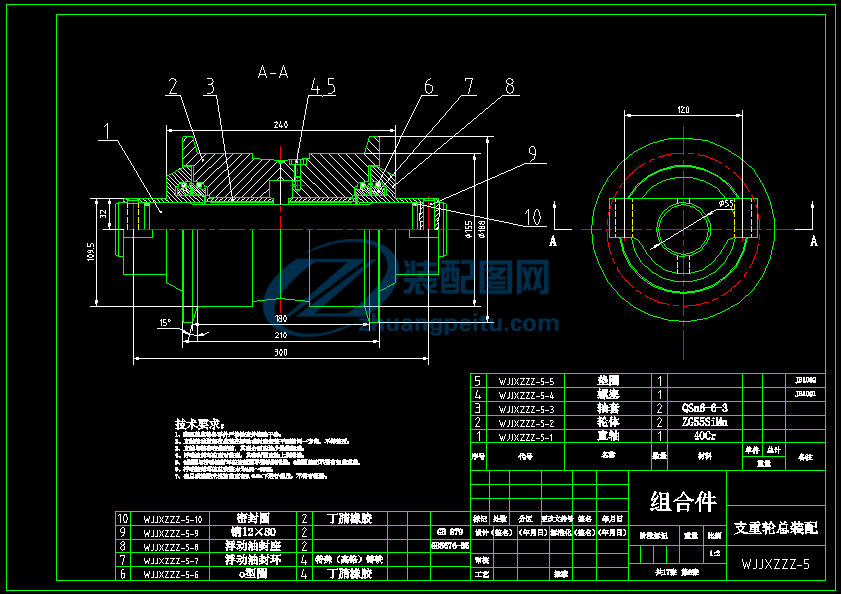Image resolution: width=841 pixels, height=594 pixels.
Task: Select the '销12×80' part name cell
Action: coord(253,532)
